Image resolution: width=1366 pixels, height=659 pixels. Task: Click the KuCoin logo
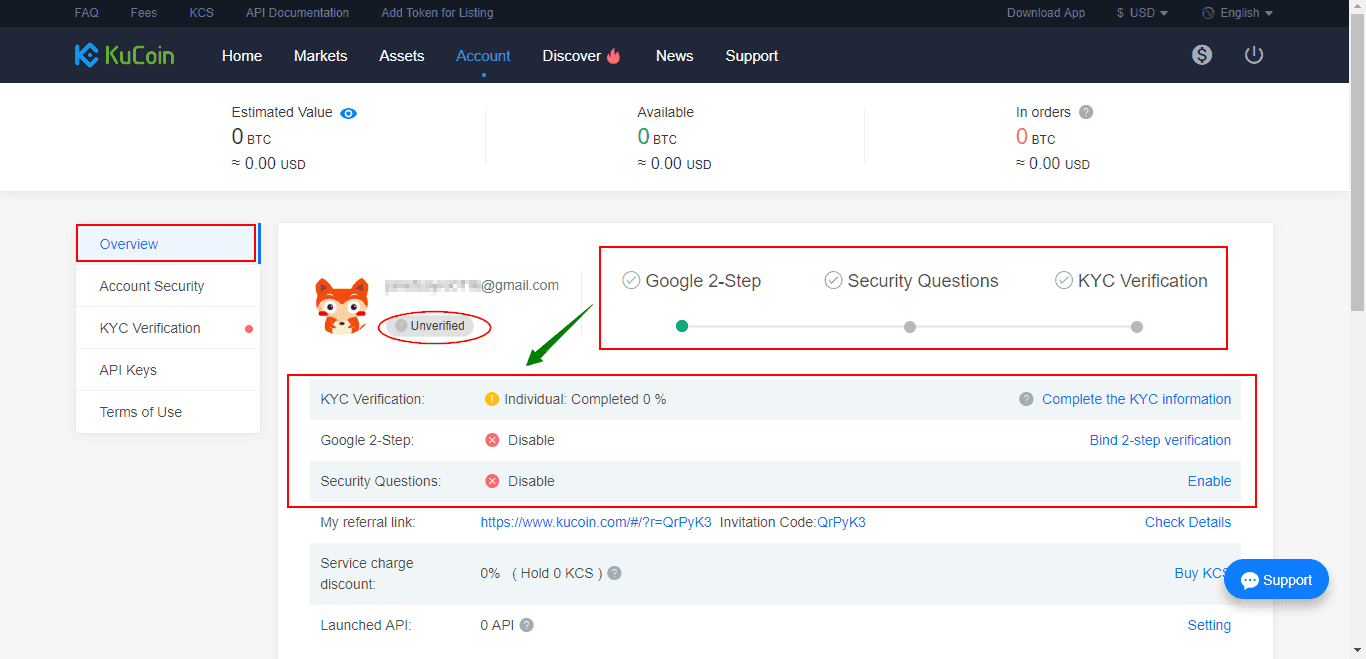coord(124,56)
